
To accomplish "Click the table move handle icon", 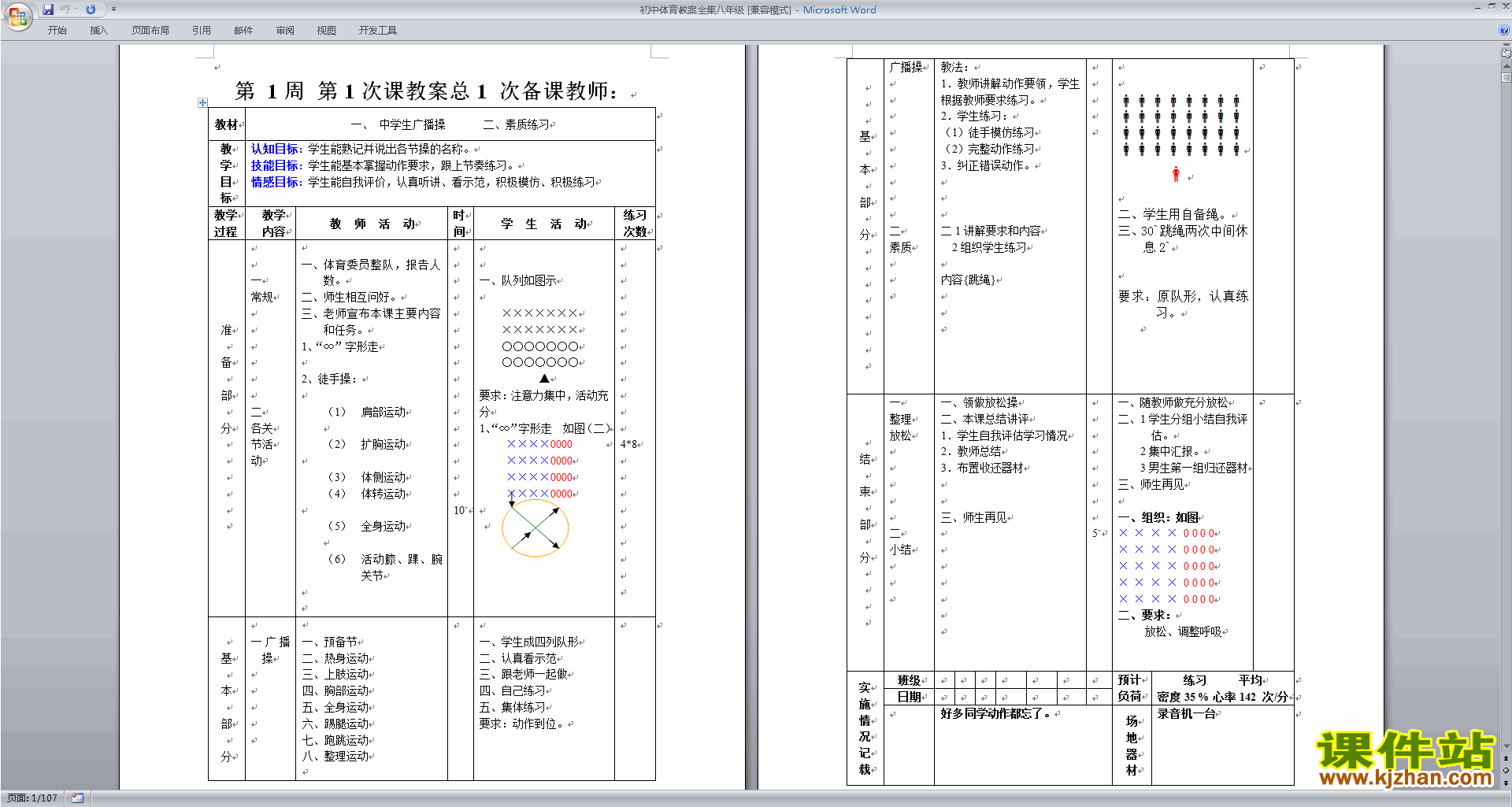I will pyautogui.click(x=202, y=102).
